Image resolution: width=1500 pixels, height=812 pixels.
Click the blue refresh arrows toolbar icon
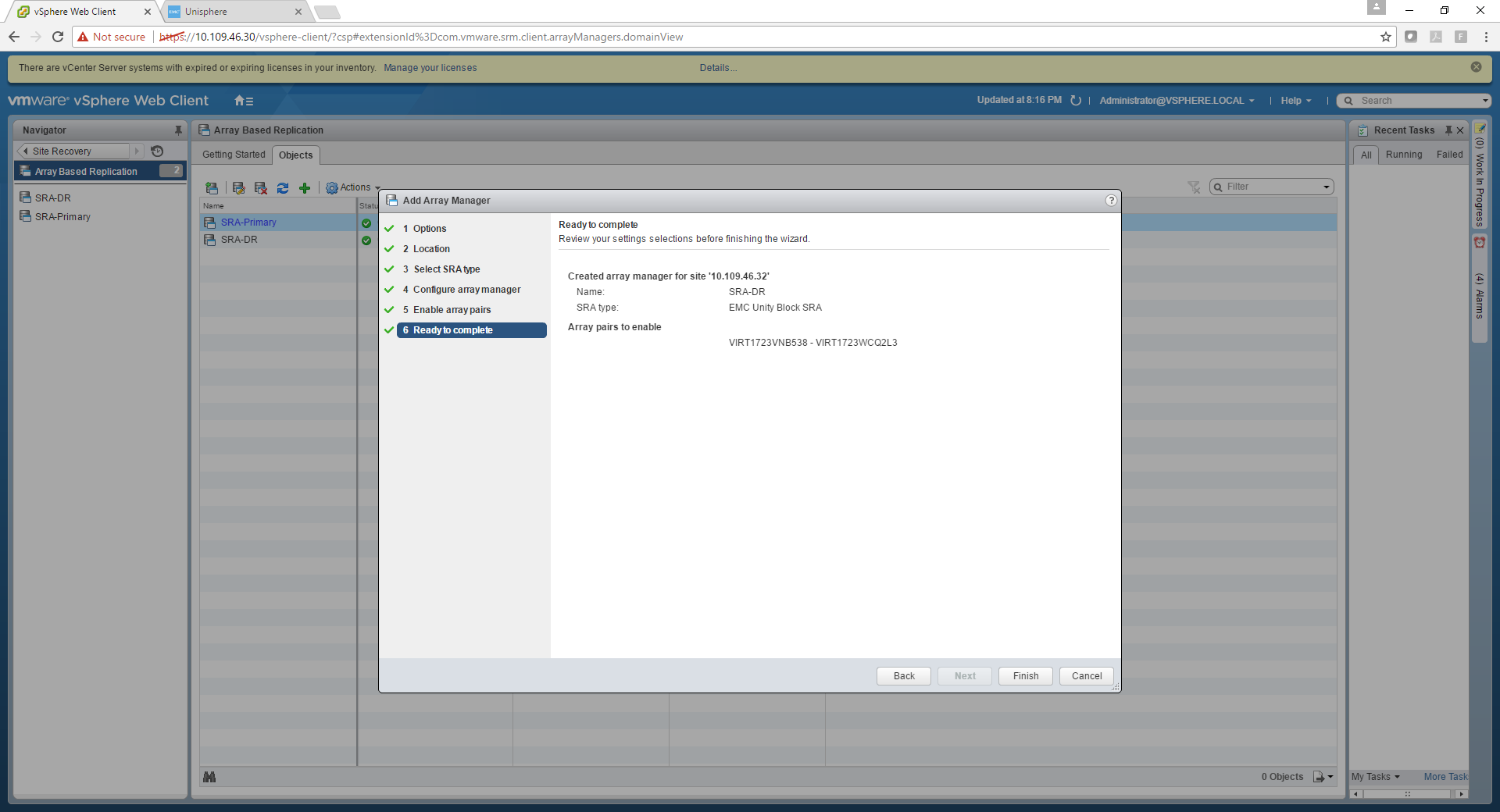tap(283, 188)
